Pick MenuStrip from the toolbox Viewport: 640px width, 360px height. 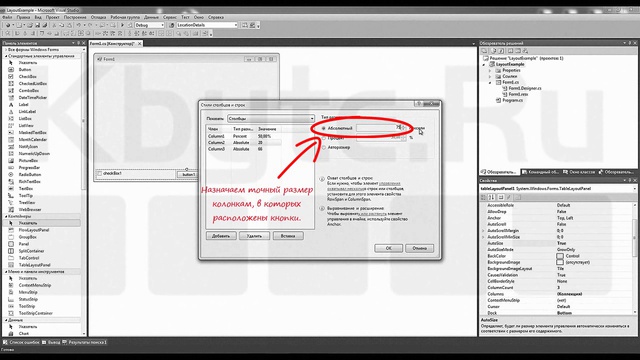coord(28,292)
